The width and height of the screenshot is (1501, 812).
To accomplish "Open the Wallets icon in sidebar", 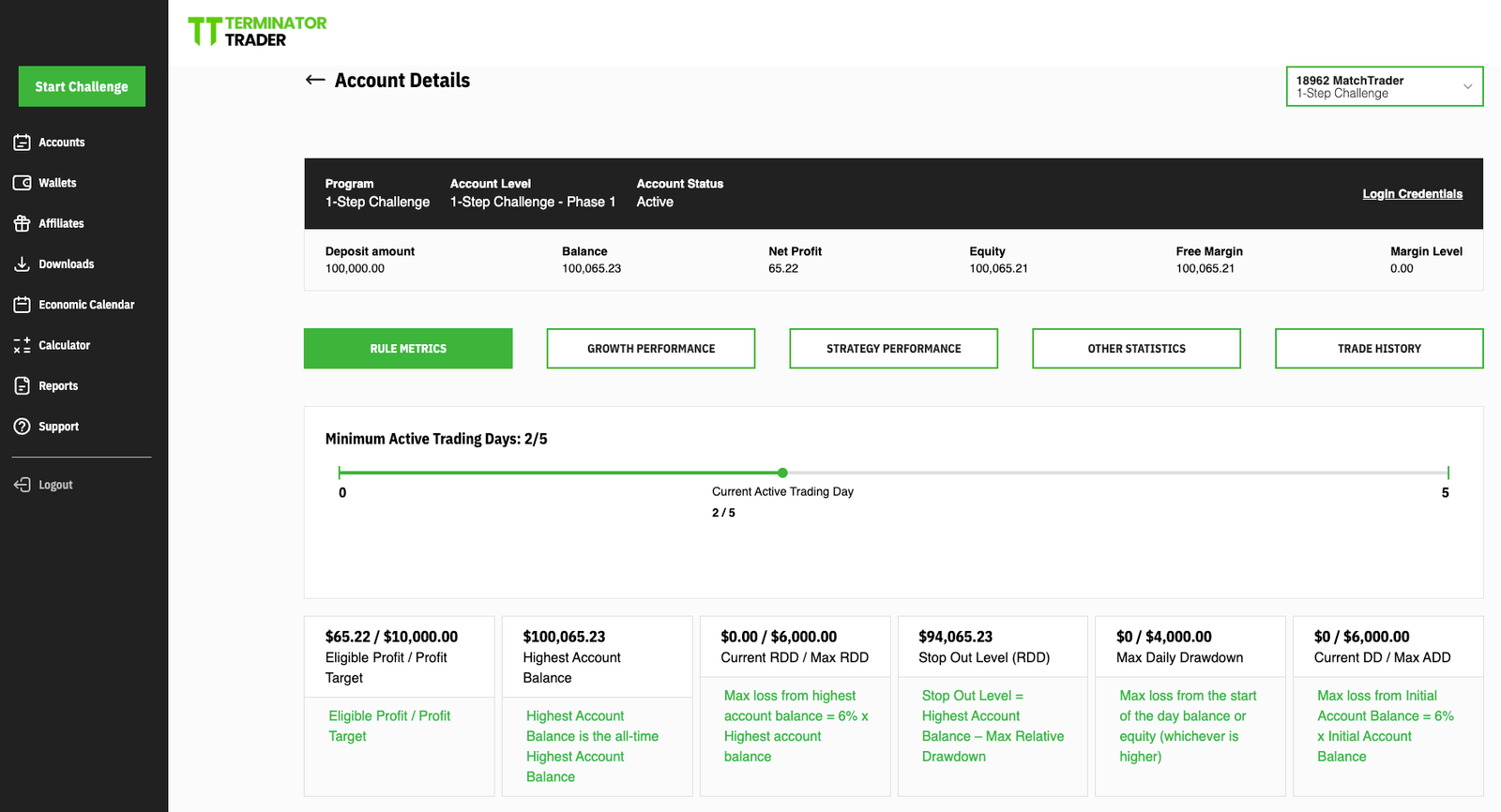I will point(23,183).
